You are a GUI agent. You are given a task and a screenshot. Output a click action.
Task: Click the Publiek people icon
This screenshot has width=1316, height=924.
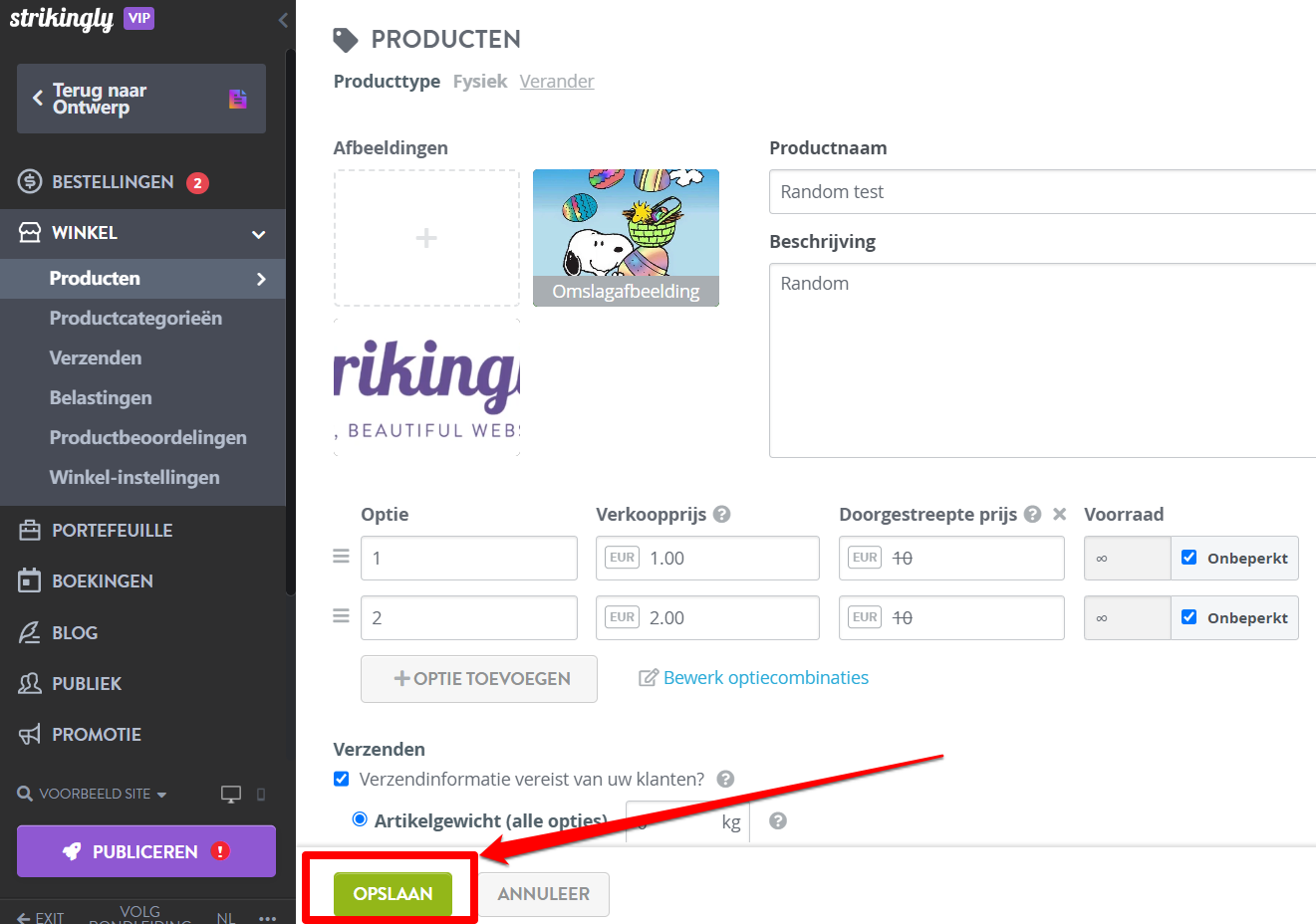click(30, 683)
